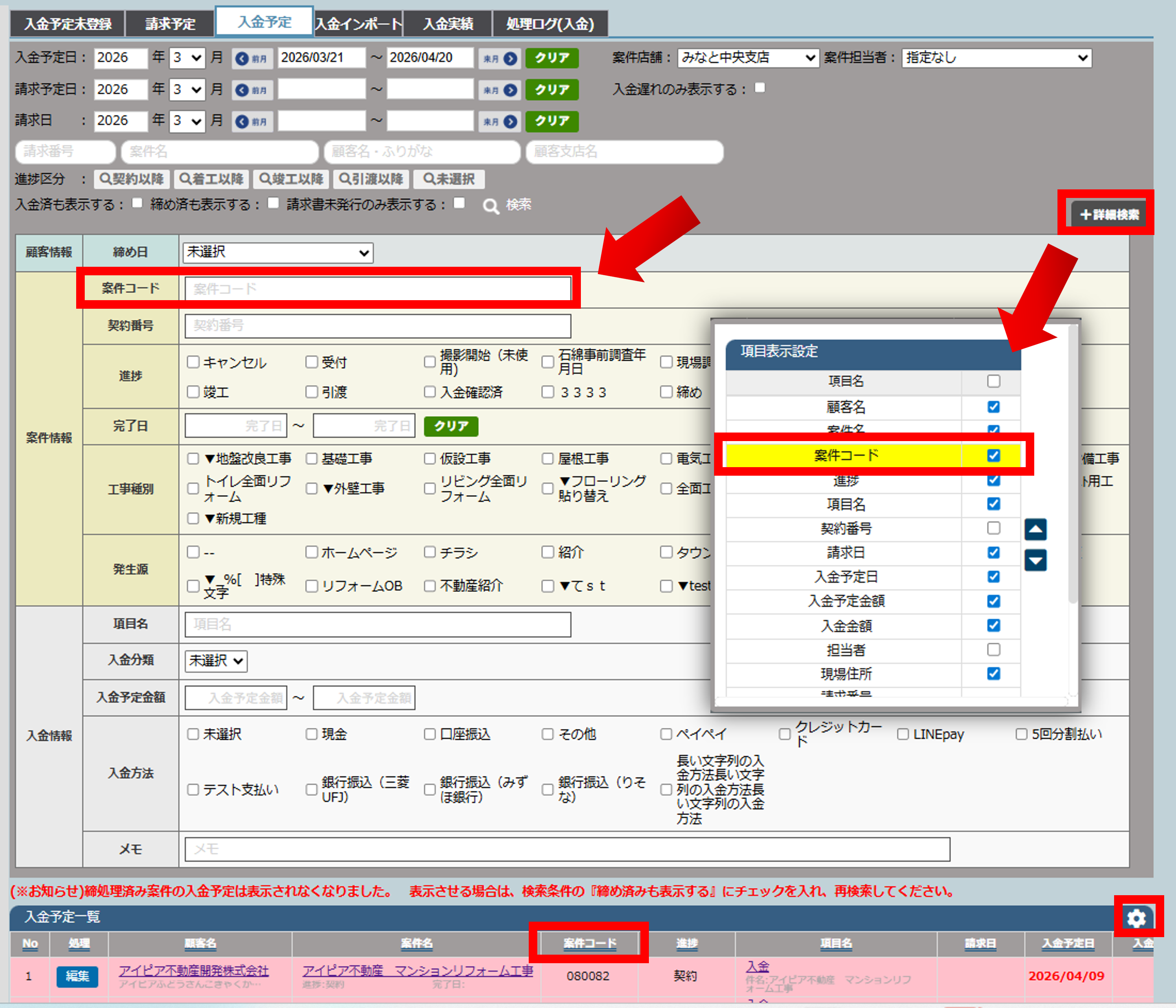This screenshot has height=1008, width=1176.
Task: Click 来月 arrow icon for 入金予定日 row
Action: pyautogui.click(x=510, y=59)
